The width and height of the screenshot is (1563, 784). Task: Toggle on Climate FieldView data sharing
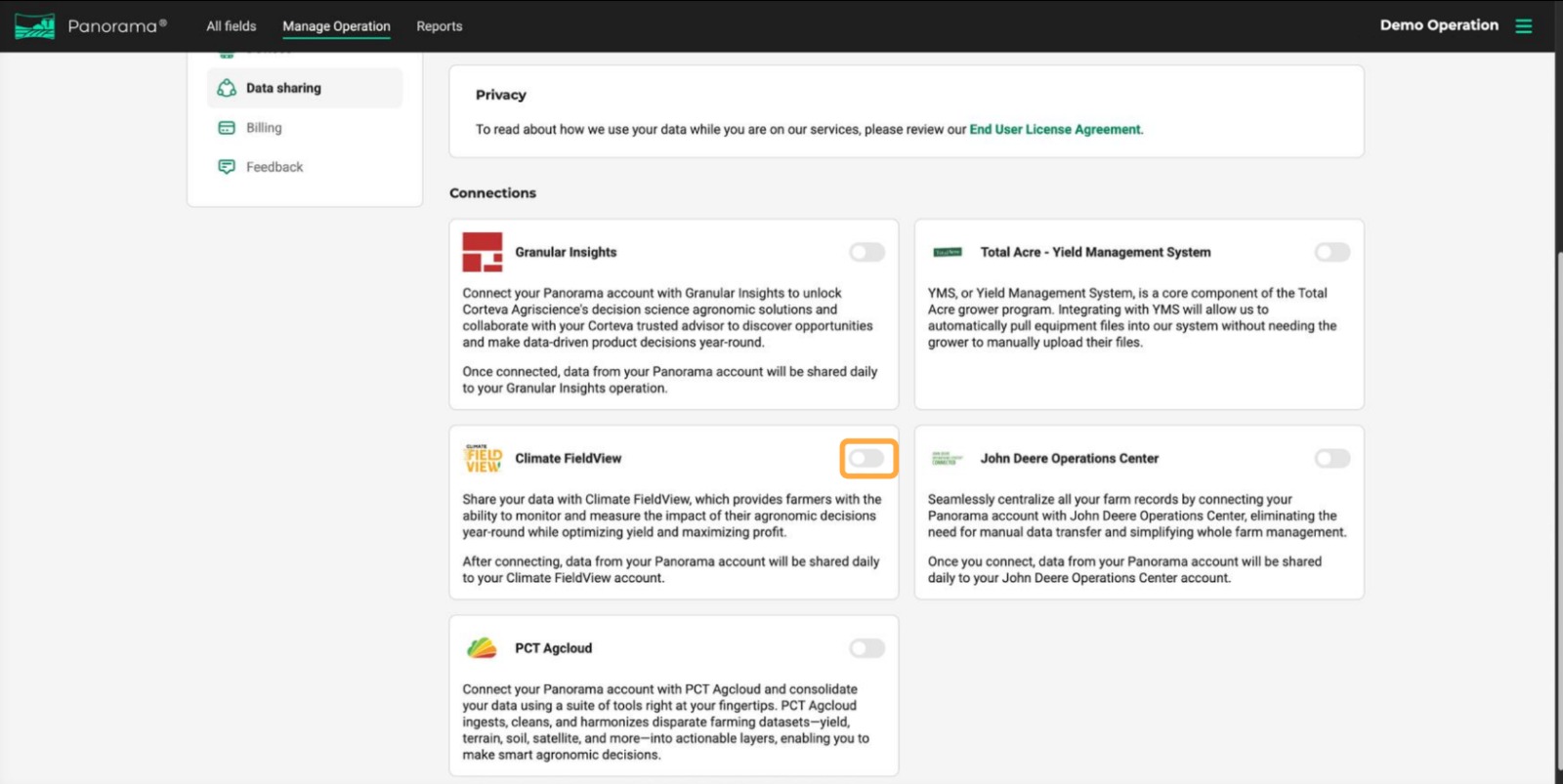tap(866, 459)
